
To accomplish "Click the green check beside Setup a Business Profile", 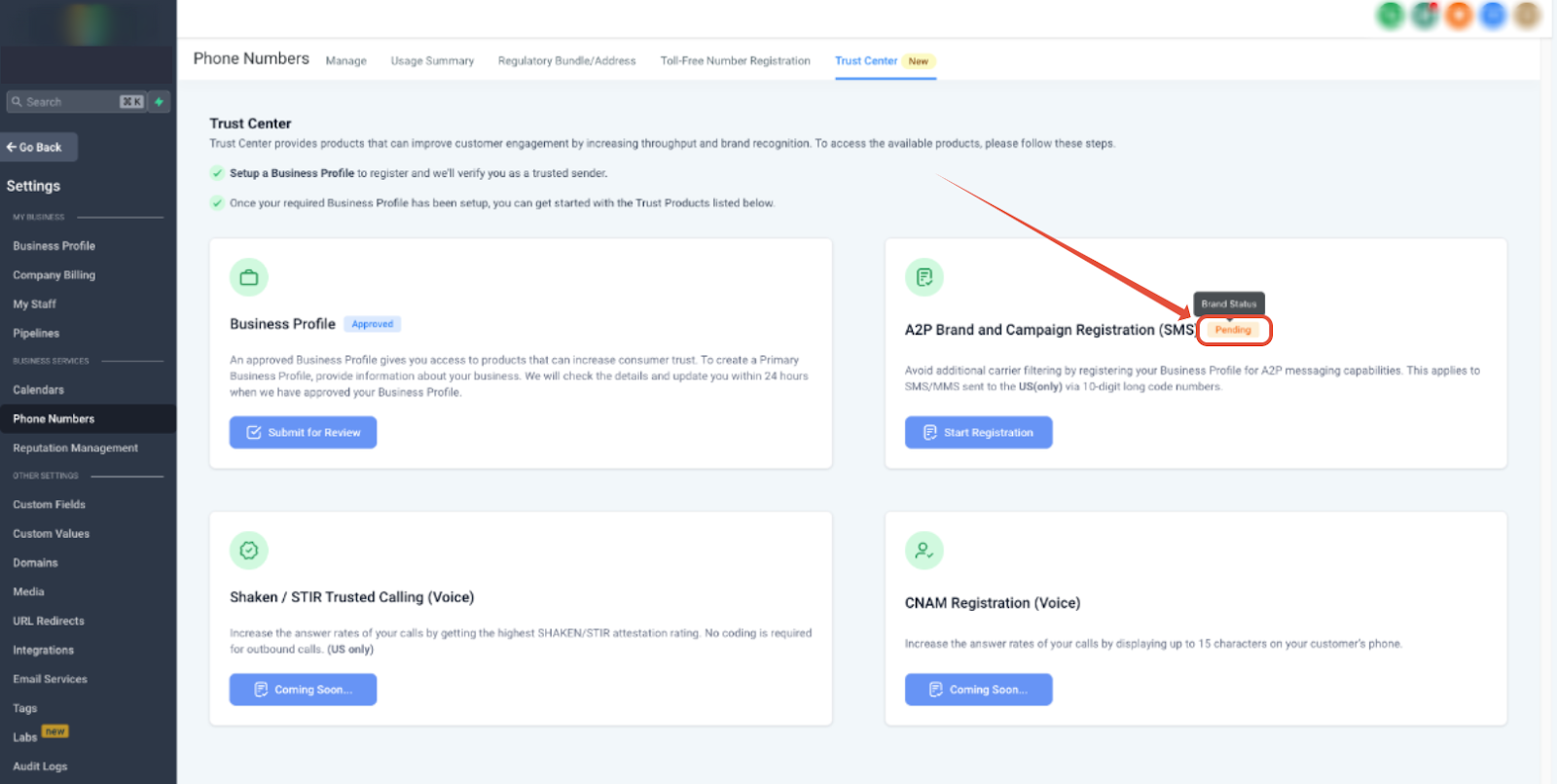I will tap(217, 173).
